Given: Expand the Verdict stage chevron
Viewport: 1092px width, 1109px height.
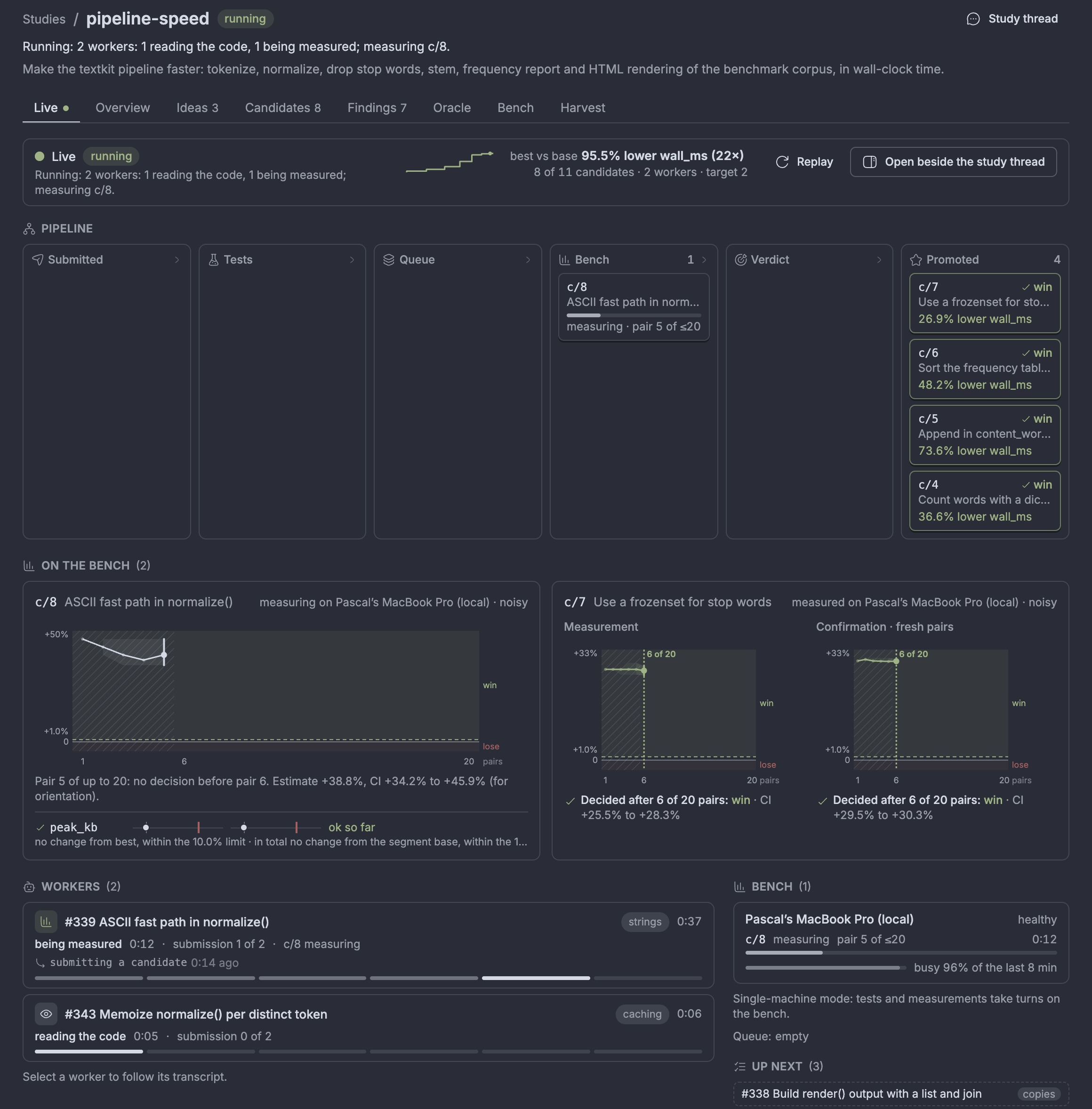Looking at the screenshot, I should click(x=879, y=260).
